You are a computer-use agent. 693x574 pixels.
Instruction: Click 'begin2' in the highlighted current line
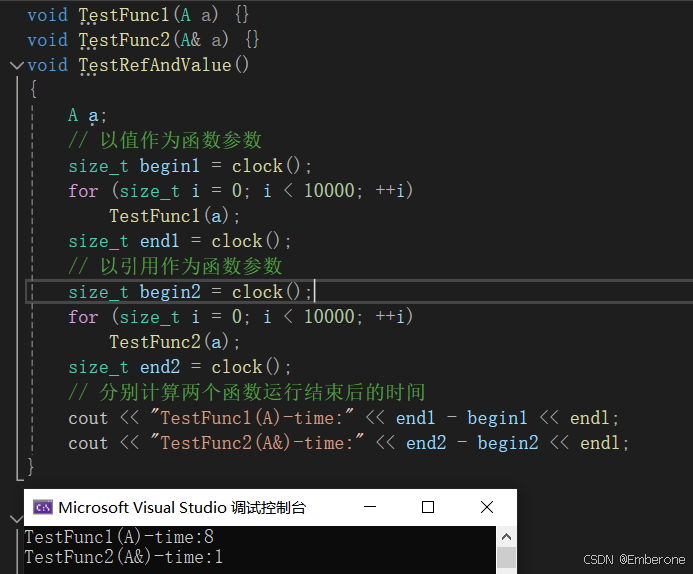pos(170,292)
